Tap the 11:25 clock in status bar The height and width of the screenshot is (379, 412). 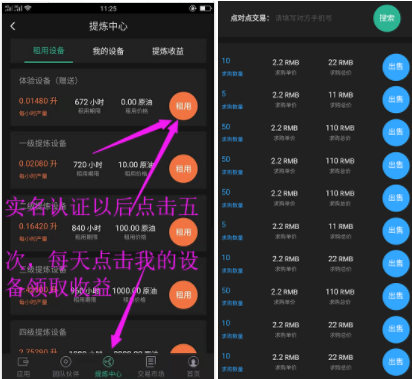pyautogui.click(x=108, y=8)
